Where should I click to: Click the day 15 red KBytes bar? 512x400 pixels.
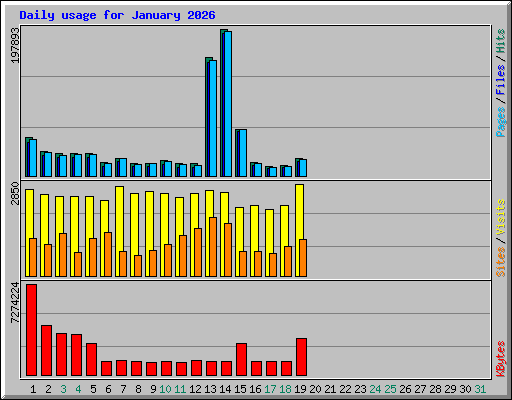[241, 359]
